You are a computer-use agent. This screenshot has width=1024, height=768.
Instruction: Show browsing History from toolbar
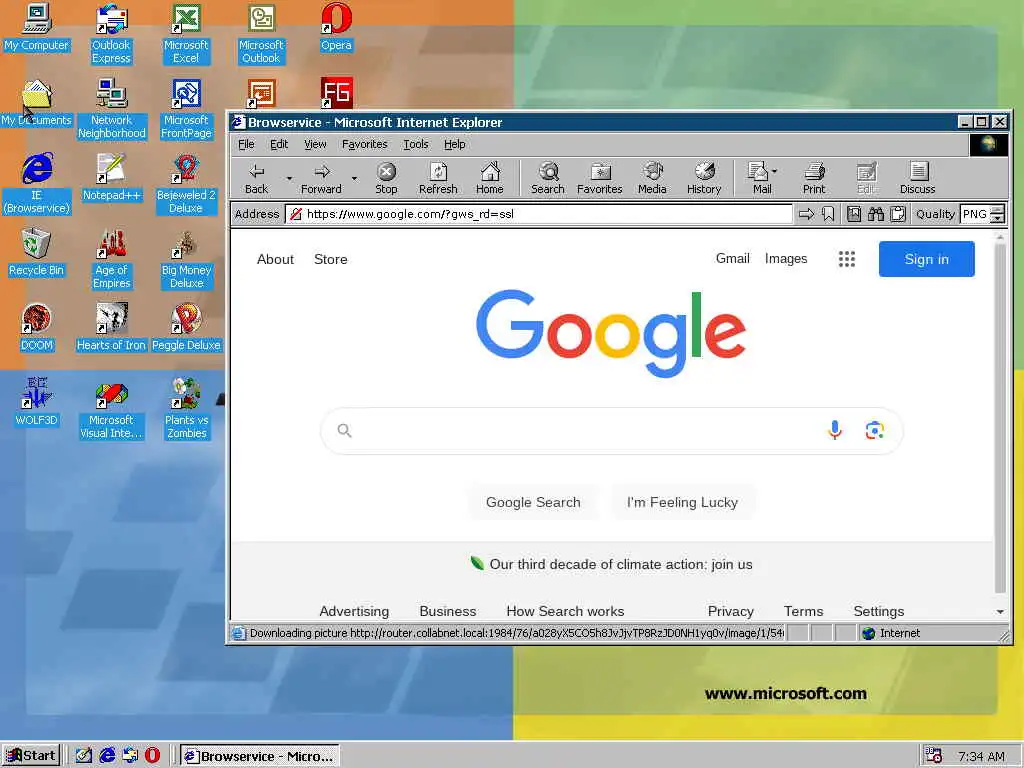click(x=703, y=178)
